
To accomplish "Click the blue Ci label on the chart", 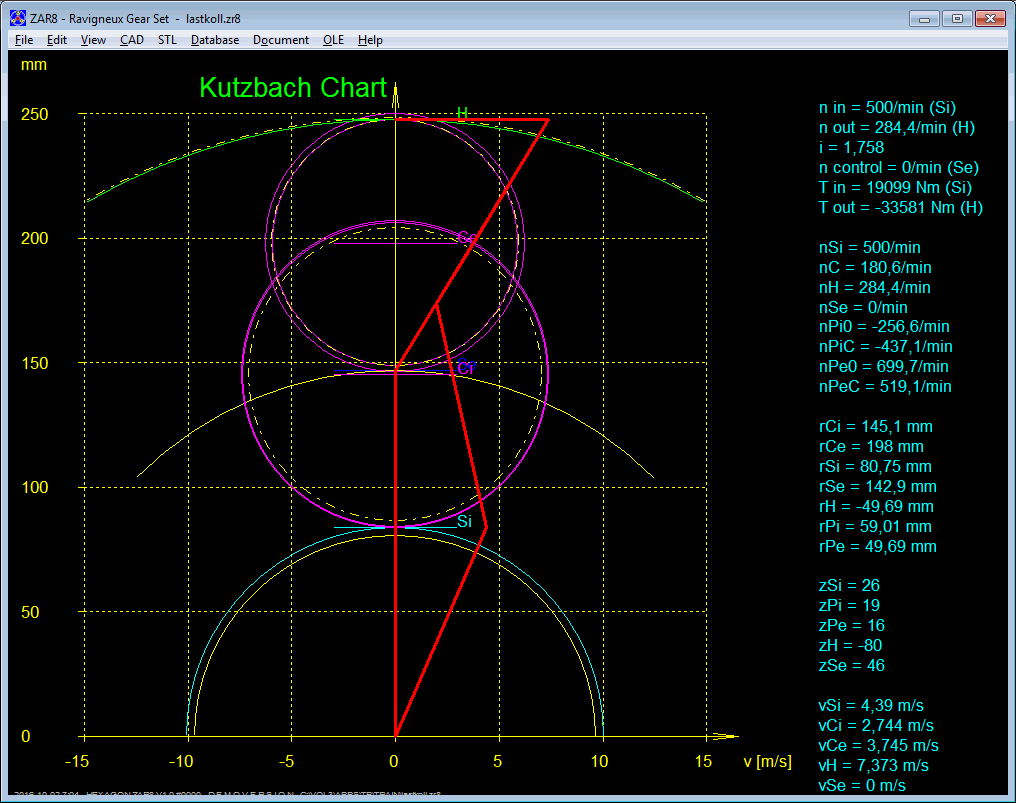I will [465, 368].
